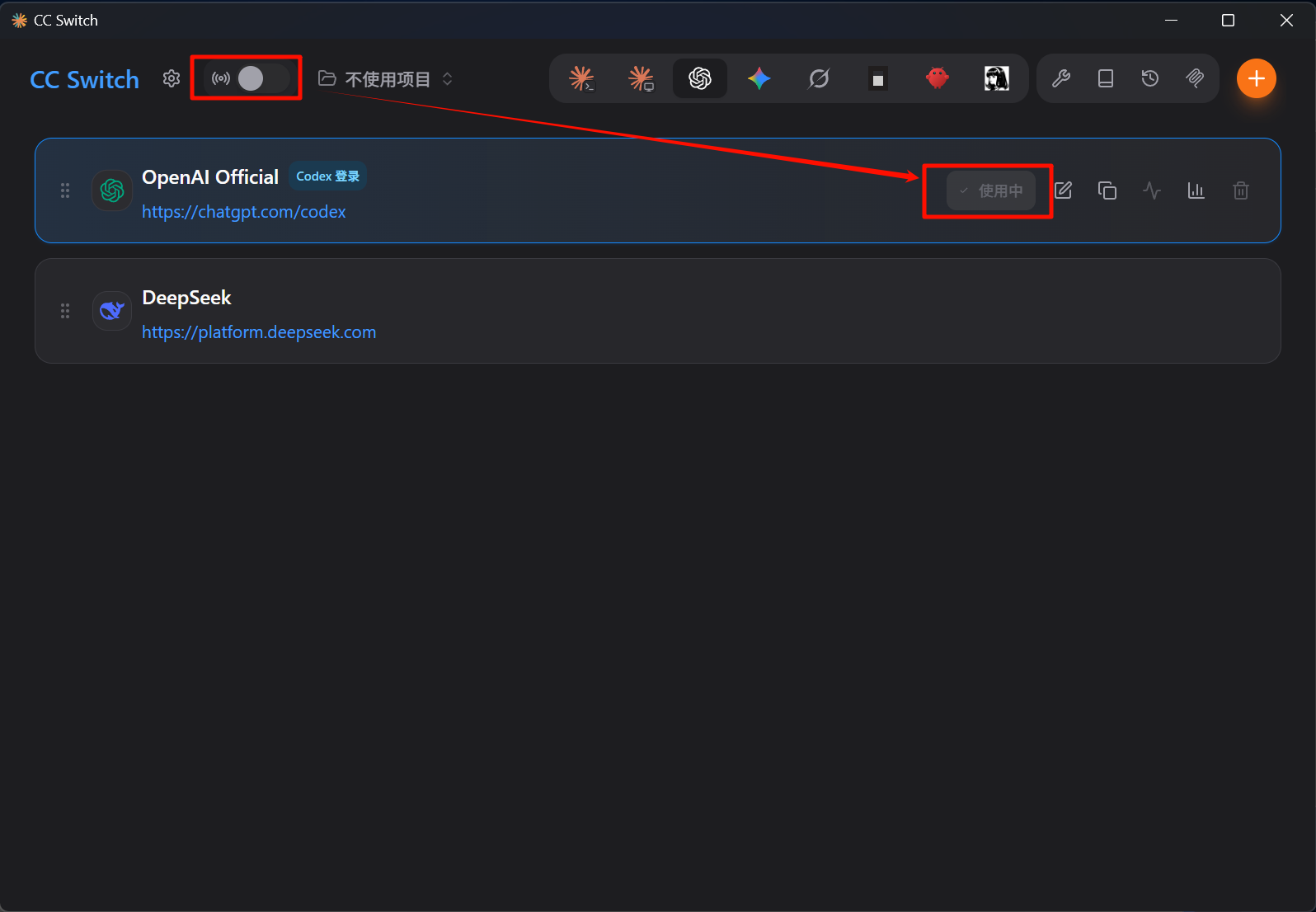Select the white square app tab
Viewport: 1316px width, 912px height.
pos(878,79)
